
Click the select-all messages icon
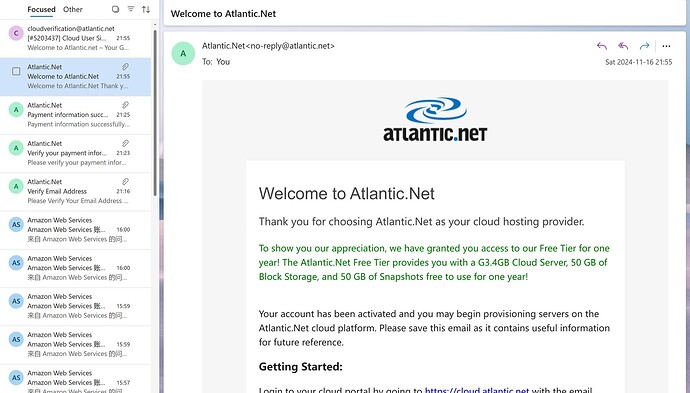point(115,9)
